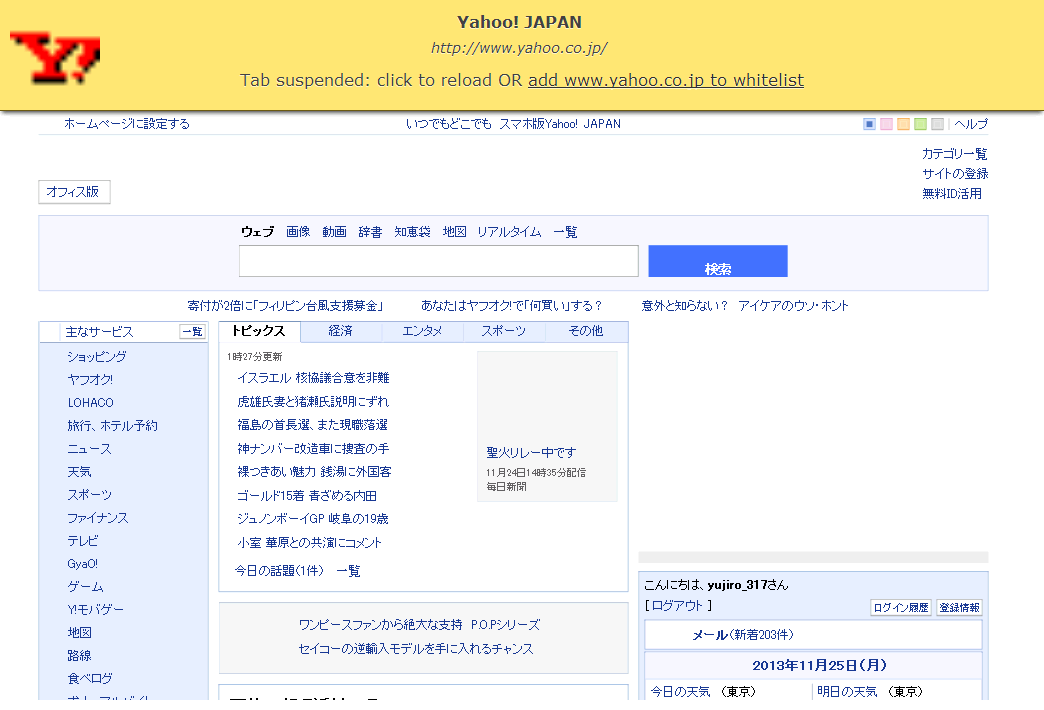The height and width of the screenshot is (710, 1044).
Task: Select the gray page theme swatch
Action: tap(937, 124)
